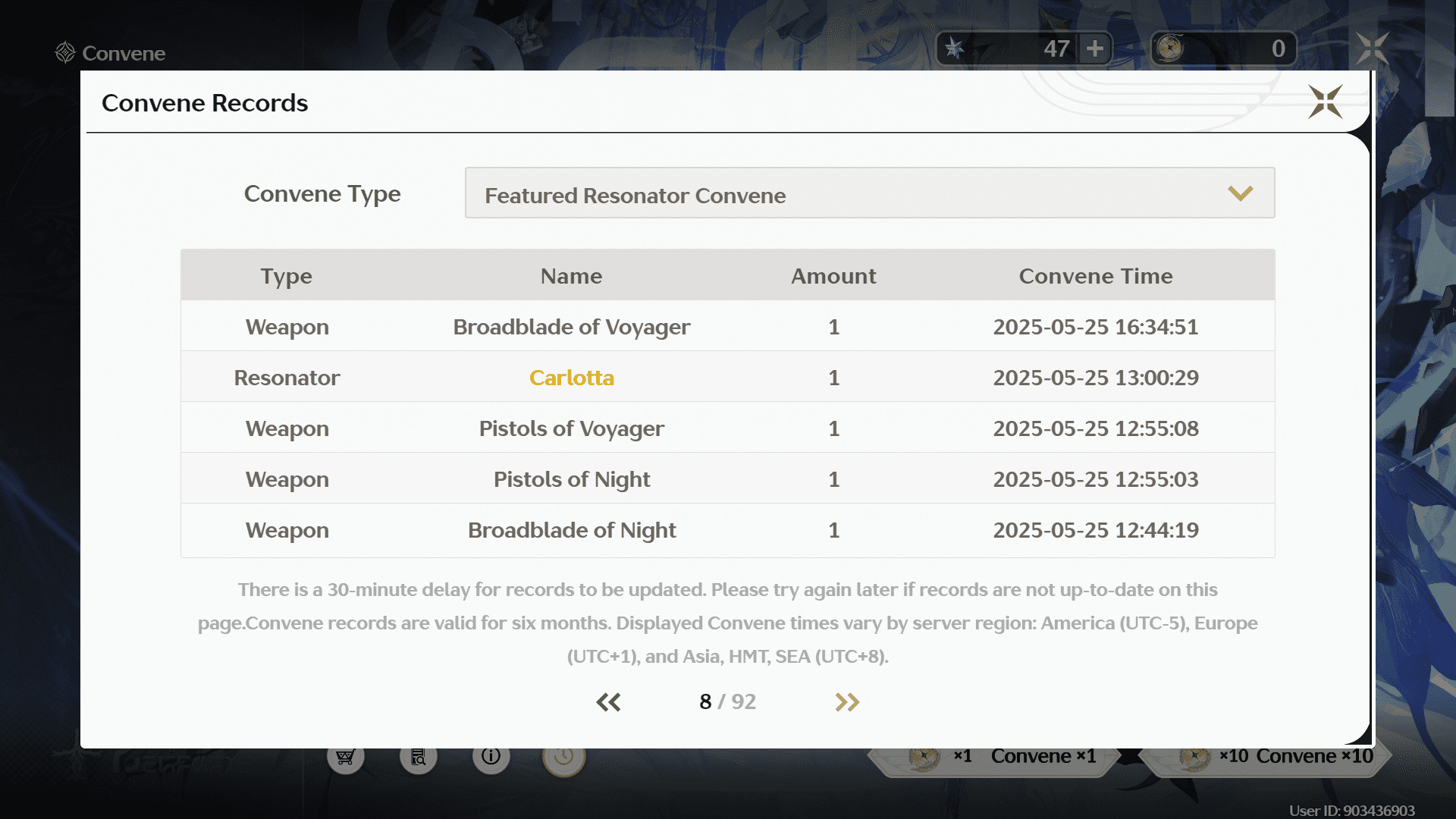Open the Convene Type dropdown
The width and height of the screenshot is (1456, 819).
870,193
